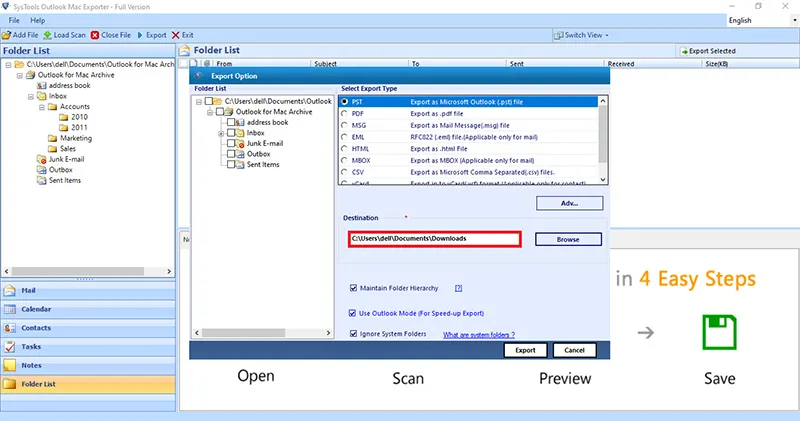Click the destination path input field
The height and width of the screenshot is (421, 800).
pyautogui.click(x=434, y=239)
